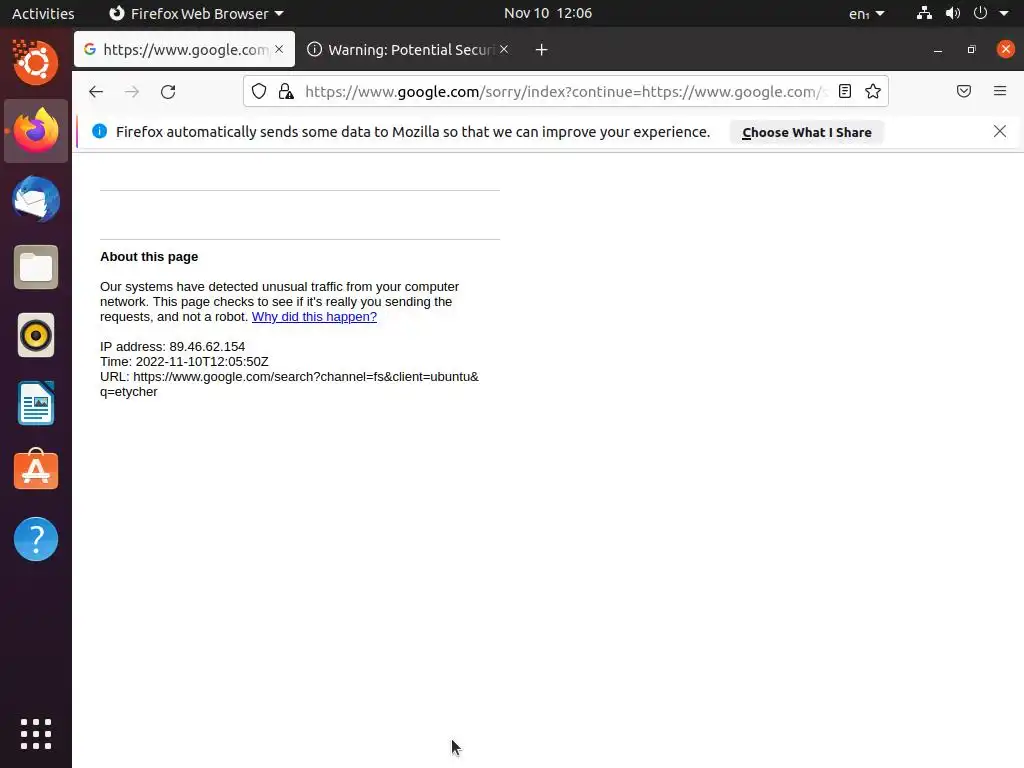Image resolution: width=1024 pixels, height=768 pixels.
Task: Click the blue info icon in notification bar
Action: click(99, 131)
